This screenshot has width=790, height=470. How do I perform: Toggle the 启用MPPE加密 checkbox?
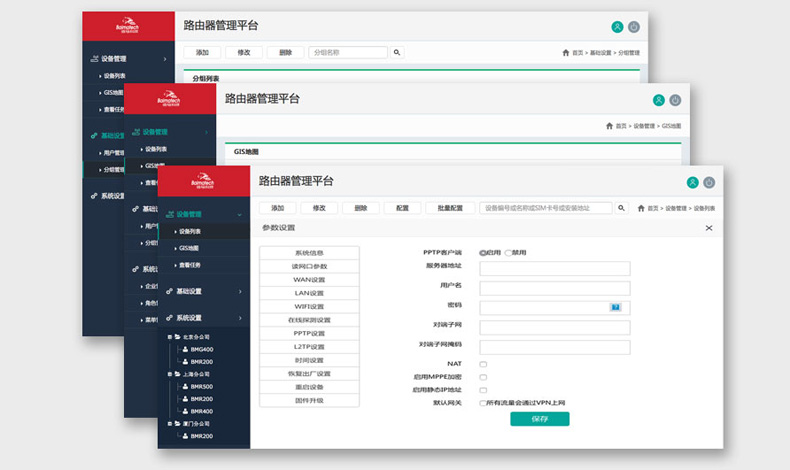click(483, 377)
